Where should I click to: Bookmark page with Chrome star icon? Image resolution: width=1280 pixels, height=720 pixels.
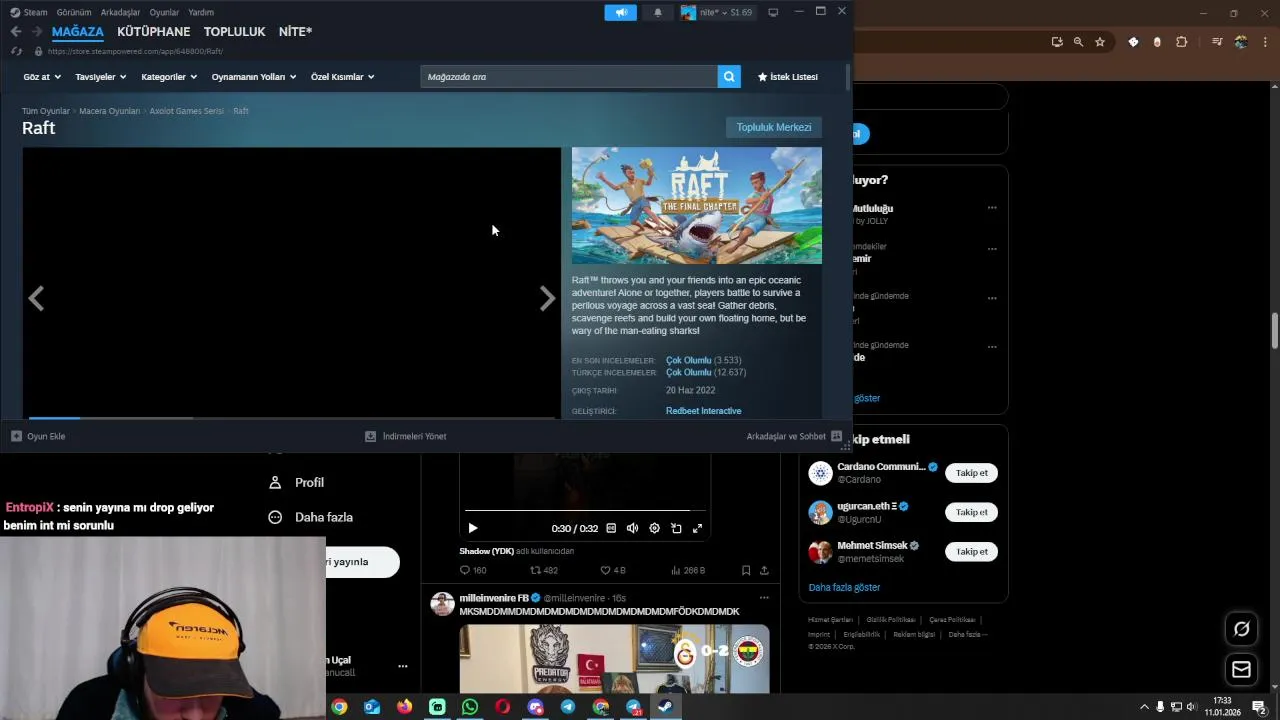tap(1100, 42)
